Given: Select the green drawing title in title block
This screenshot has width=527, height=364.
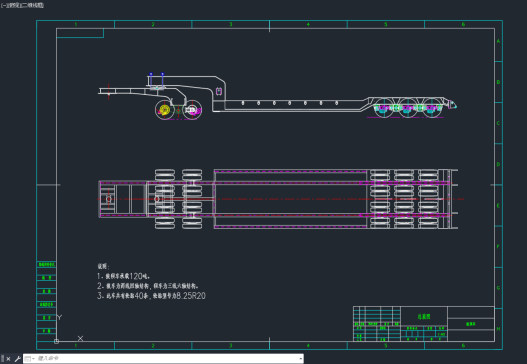Looking at the screenshot, I should click(x=424, y=316).
